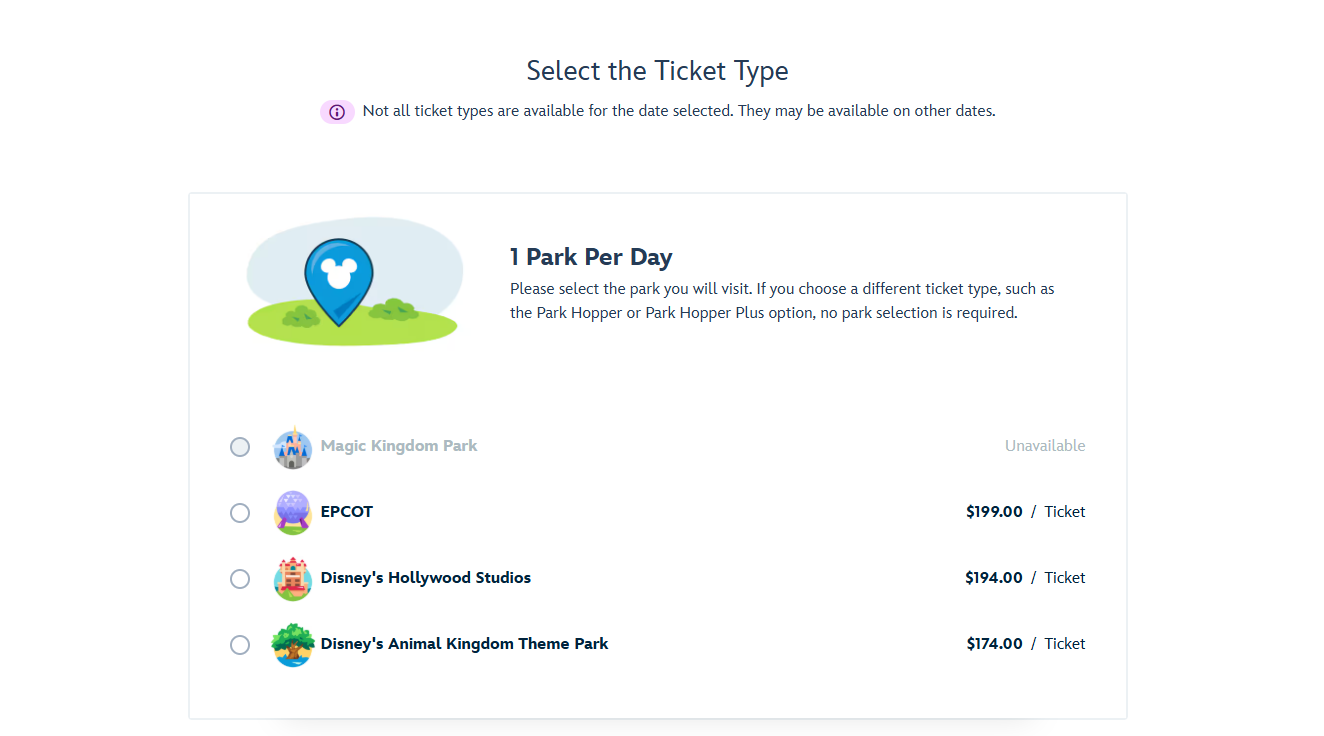Click the Disney's Animal Kingdom Theme Park label

(464, 644)
